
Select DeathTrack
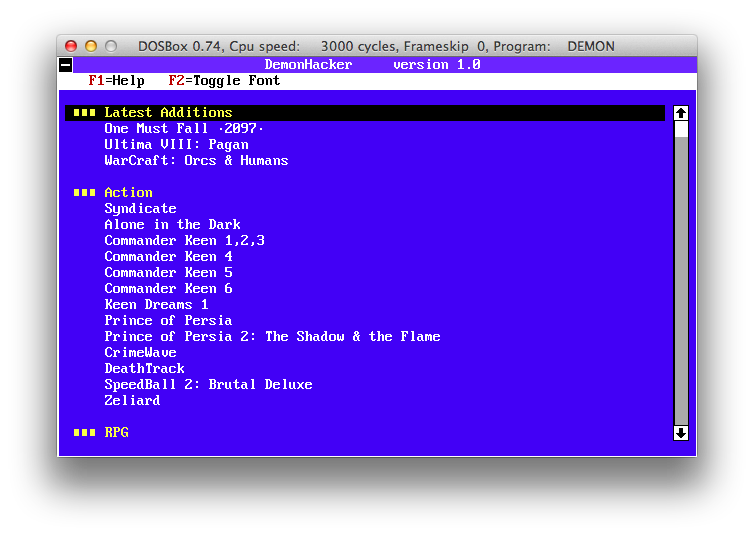(144, 369)
